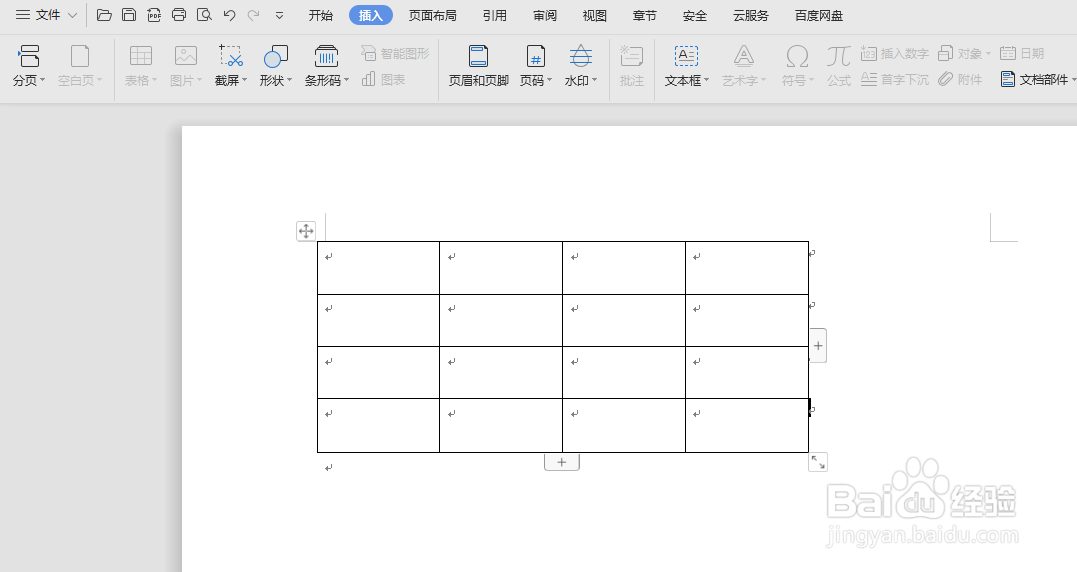Expand quick access toolbar options arrow
This screenshot has width=1077, height=572.
click(x=279, y=15)
